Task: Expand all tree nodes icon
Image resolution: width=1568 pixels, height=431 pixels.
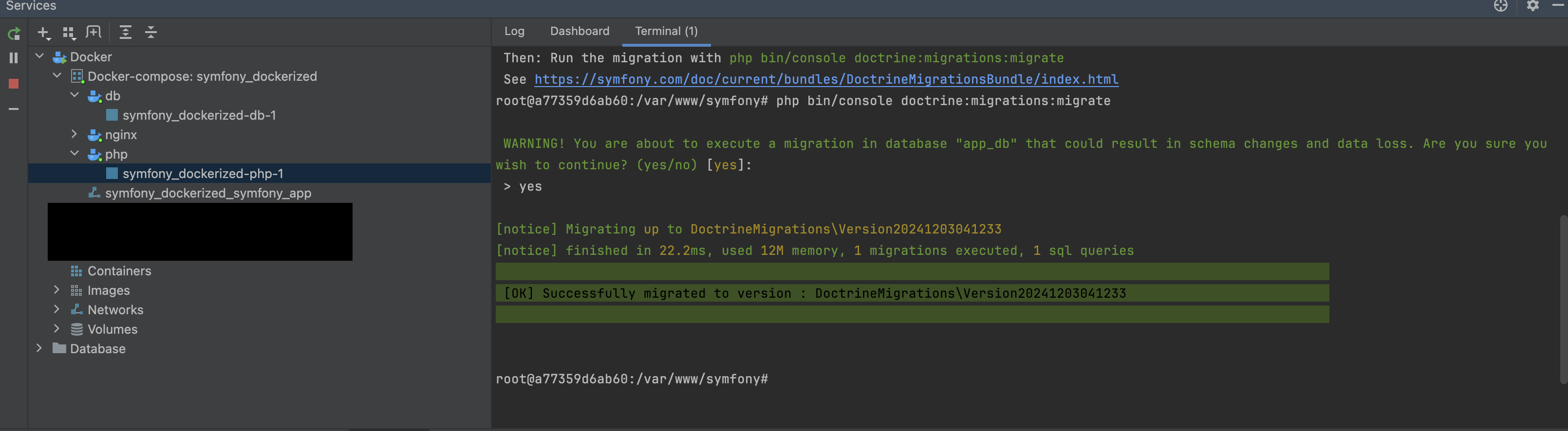Action: click(x=126, y=32)
